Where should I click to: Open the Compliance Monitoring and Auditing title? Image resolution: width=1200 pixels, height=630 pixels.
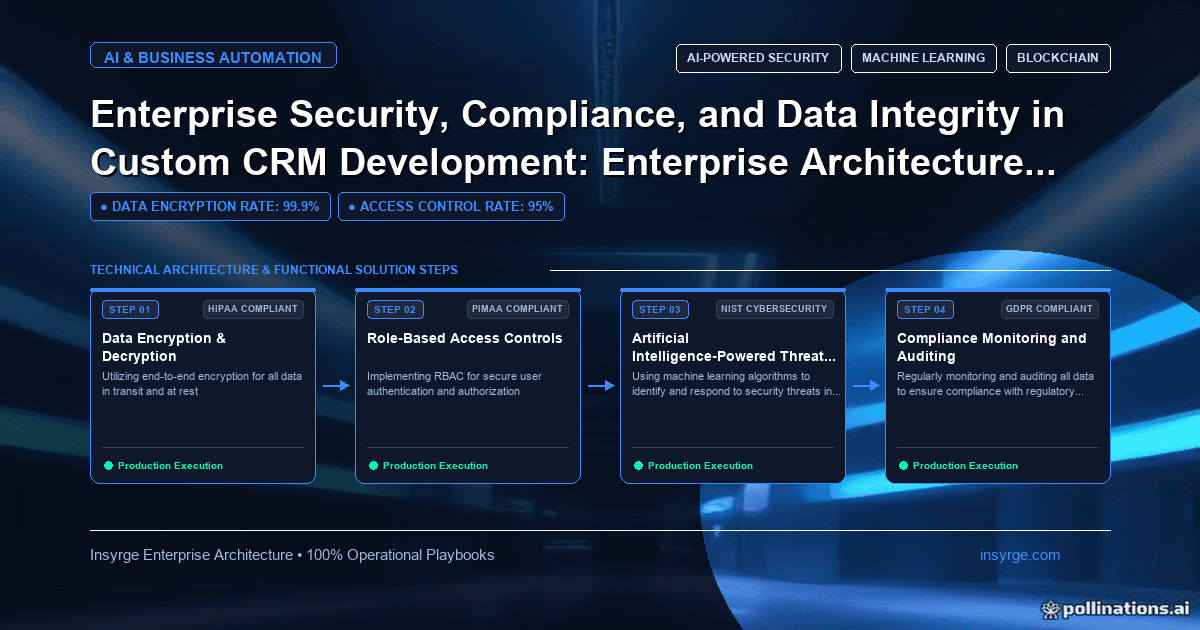click(x=992, y=347)
